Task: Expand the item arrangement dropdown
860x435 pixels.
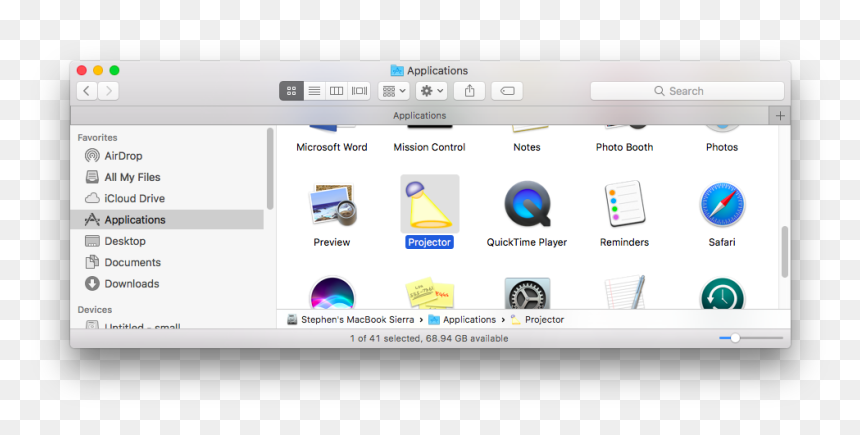Action: click(x=394, y=91)
